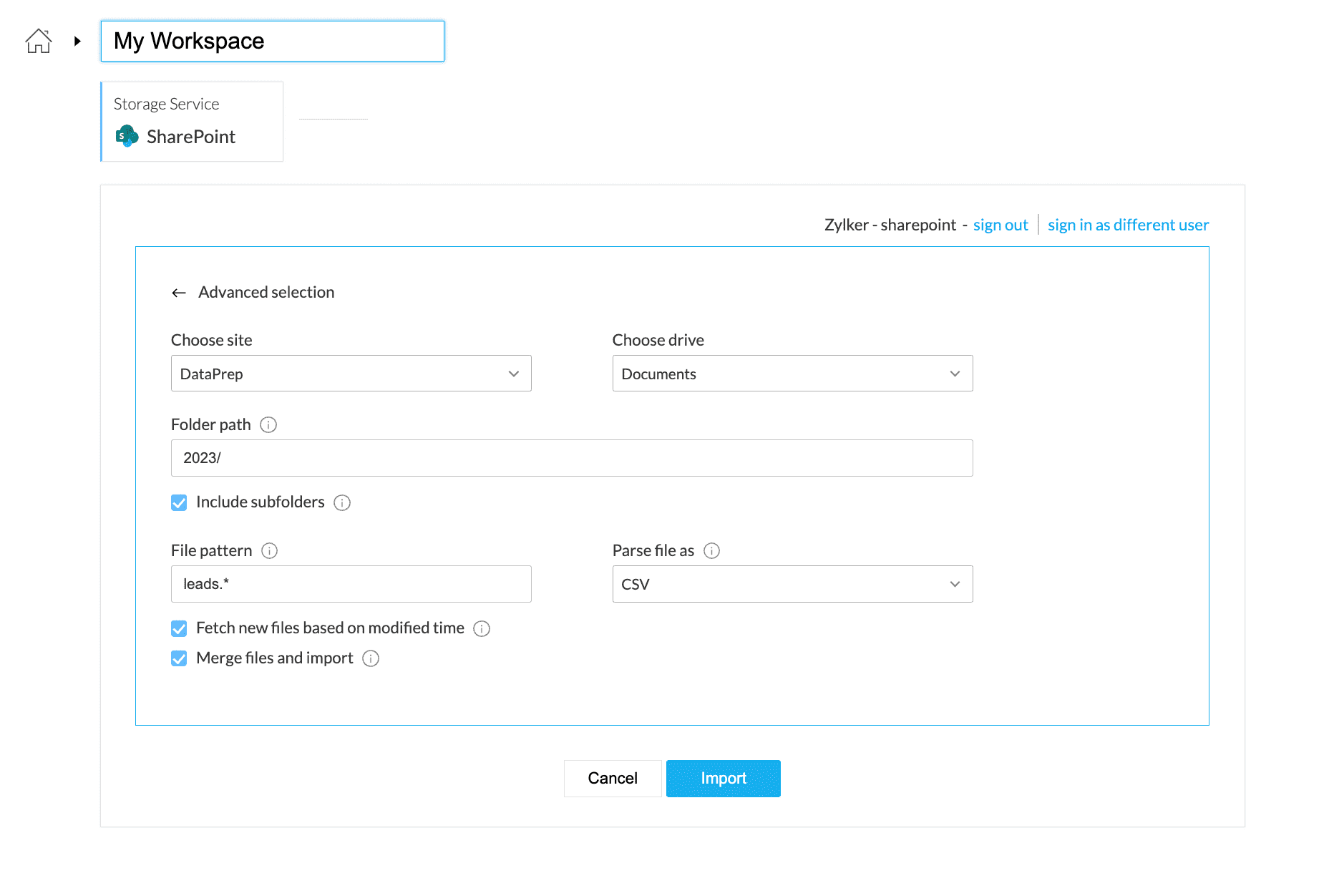Click info icon next to File pattern
Image resolution: width=1334 pixels, height=896 pixels.
269,551
